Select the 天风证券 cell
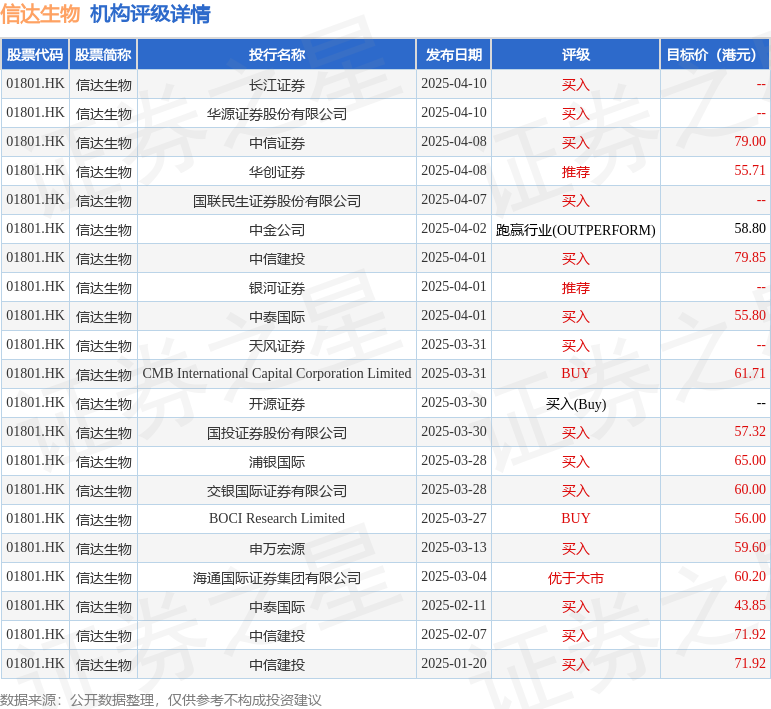771x709 pixels. [x=277, y=346]
